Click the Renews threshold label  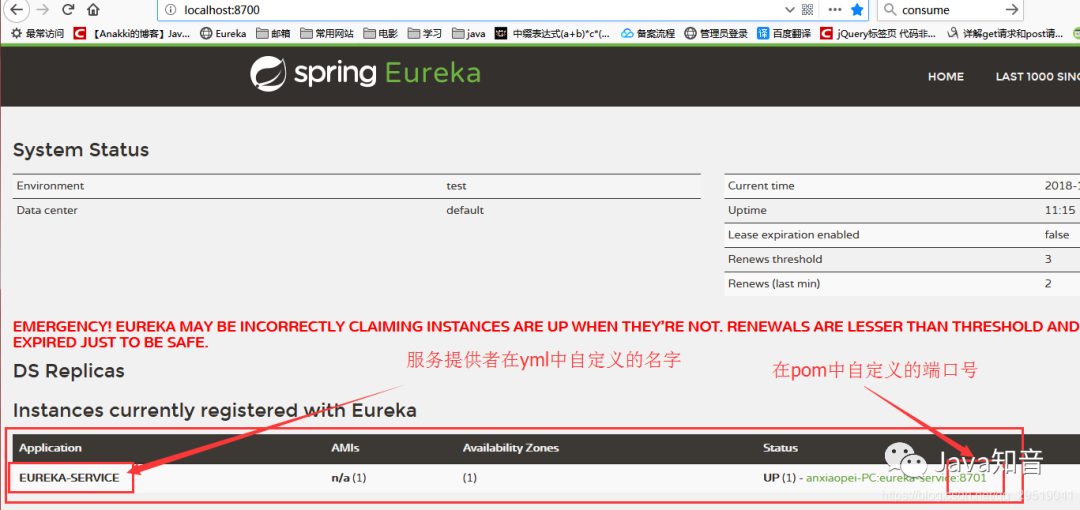[x=775, y=259]
